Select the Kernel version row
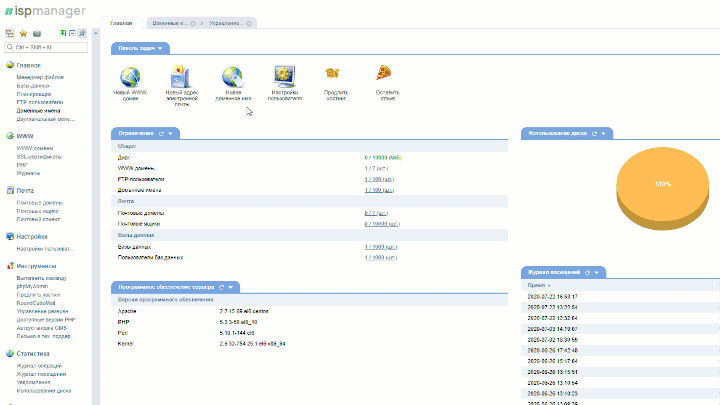The height and width of the screenshot is (405, 720). tap(309, 344)
